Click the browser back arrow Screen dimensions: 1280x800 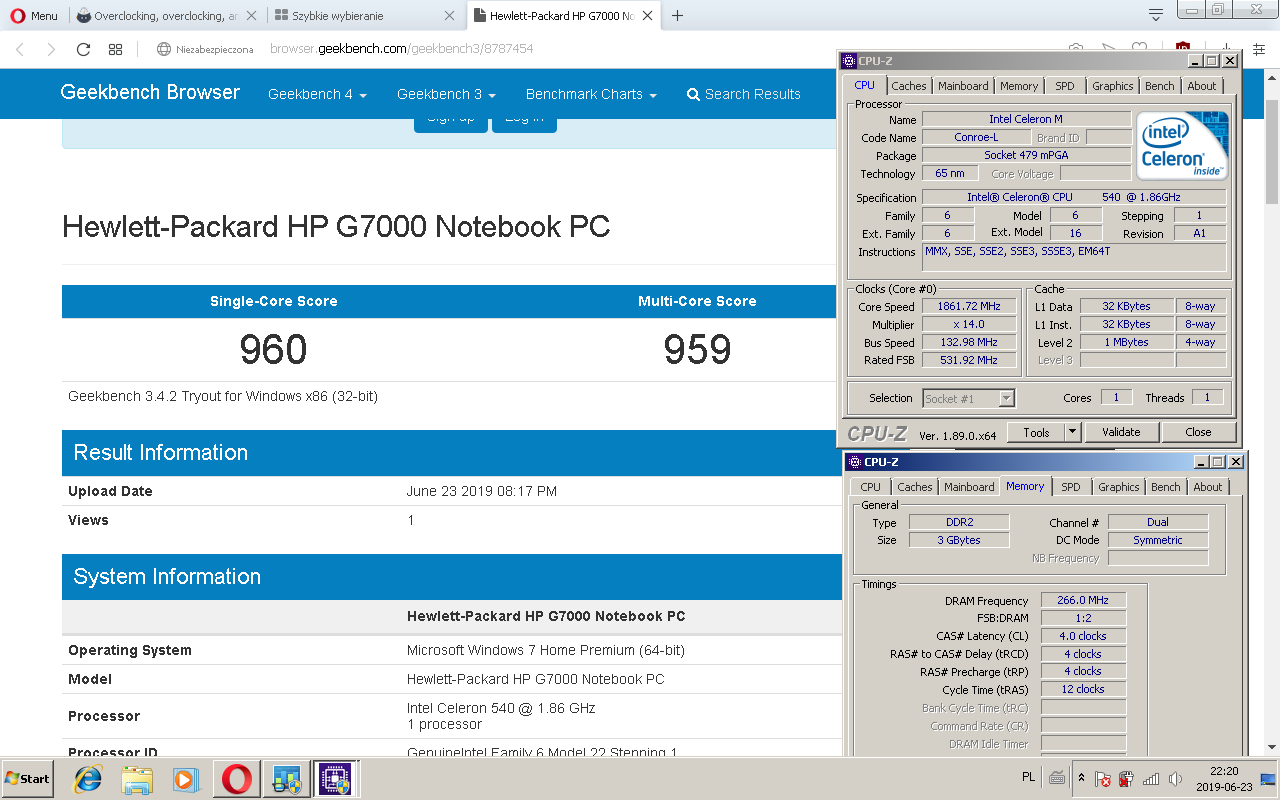[x=20, y=49]
